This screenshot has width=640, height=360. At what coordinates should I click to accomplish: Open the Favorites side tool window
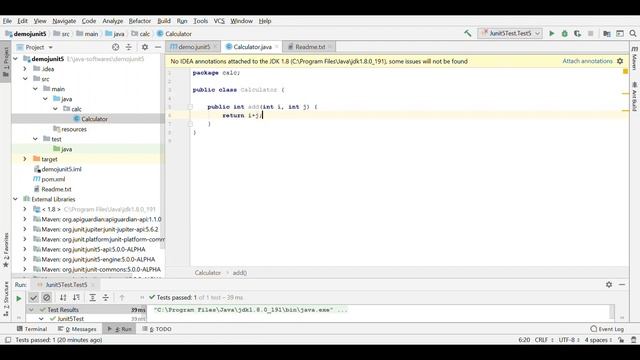click(x=6, y=250)
